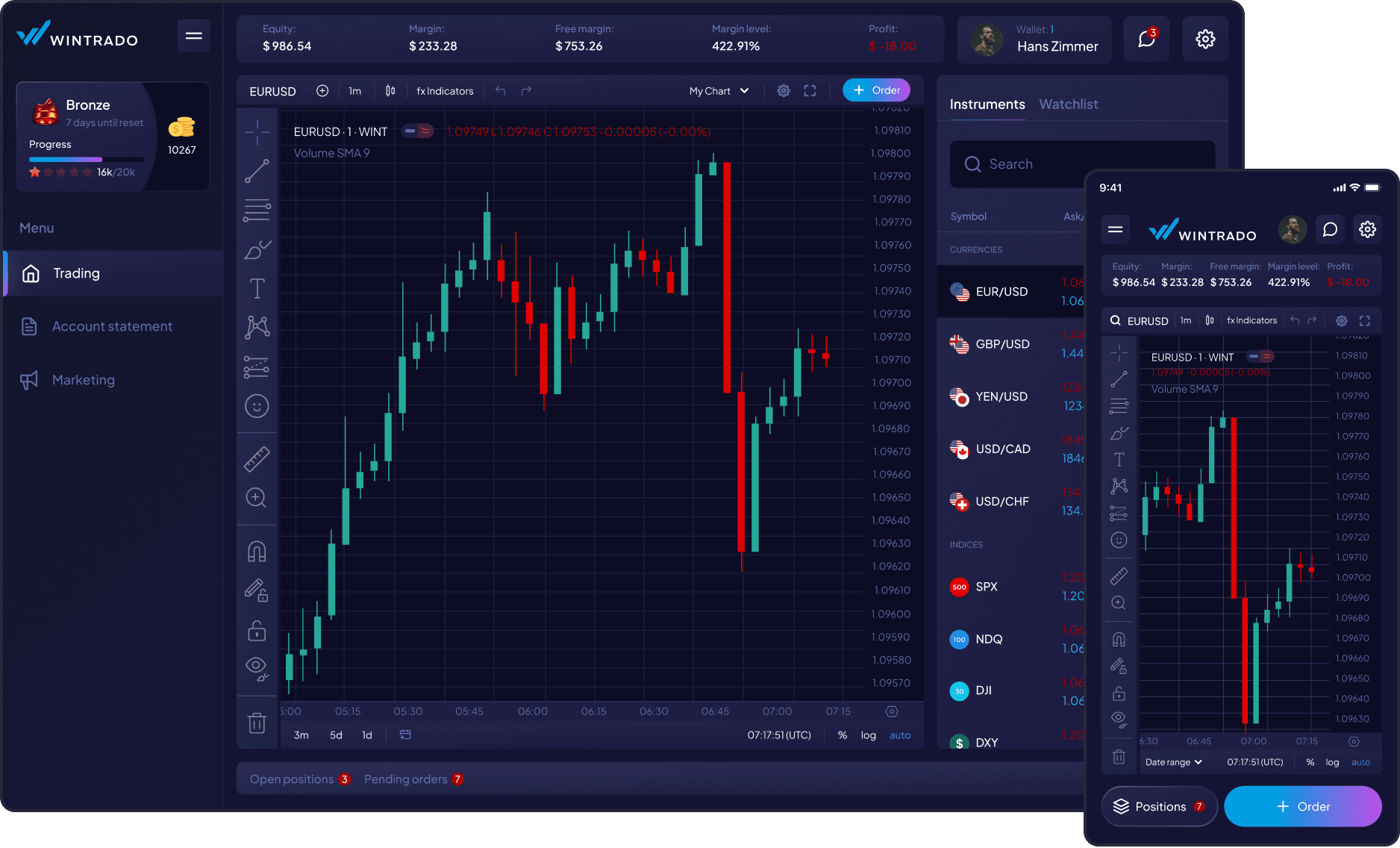Open mobile fx Indicators
The width and height of the screenshot is (1400, 848).
point(1251,320)
